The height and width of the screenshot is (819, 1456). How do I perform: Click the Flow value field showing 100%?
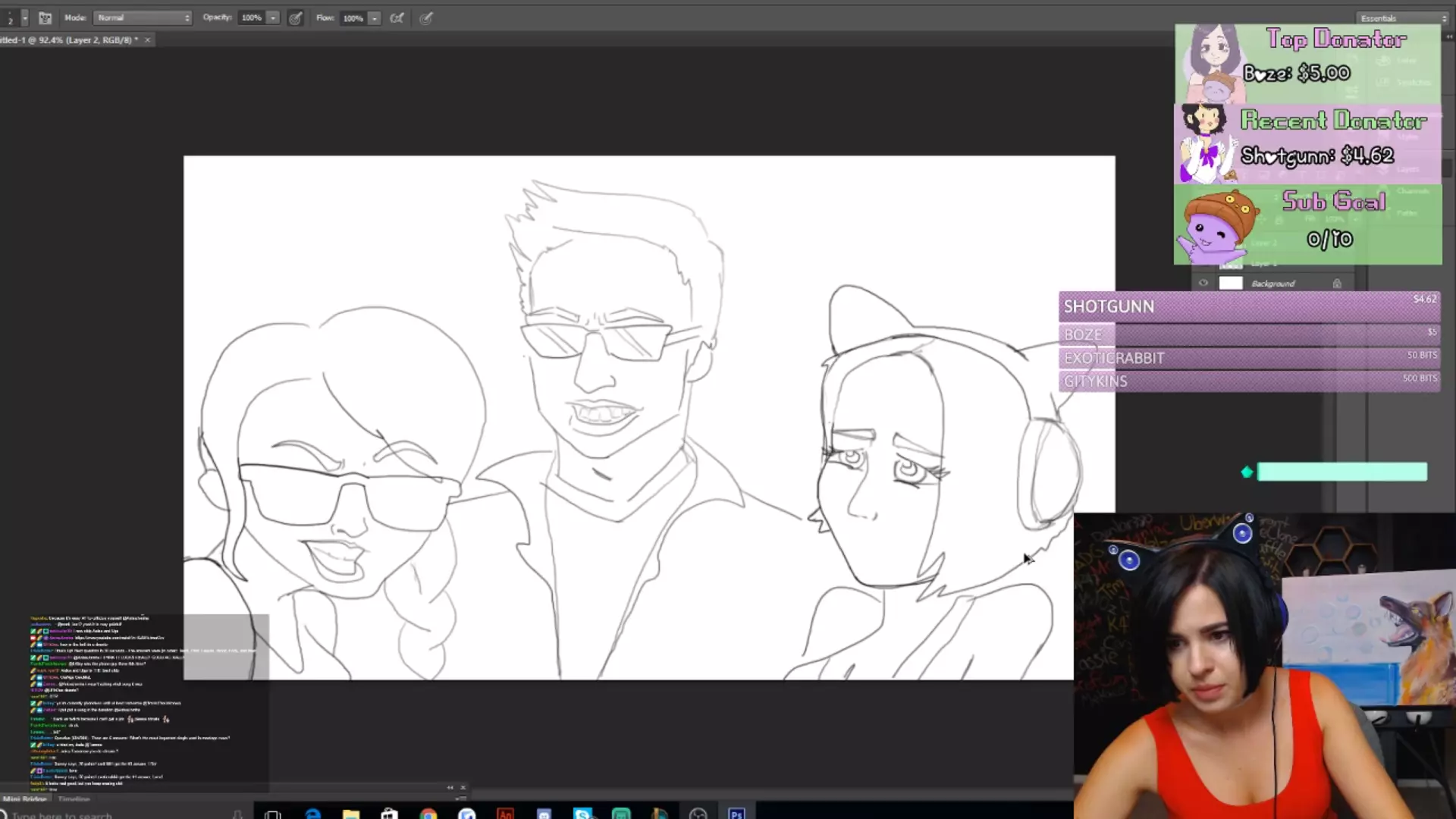click(353, 17)
